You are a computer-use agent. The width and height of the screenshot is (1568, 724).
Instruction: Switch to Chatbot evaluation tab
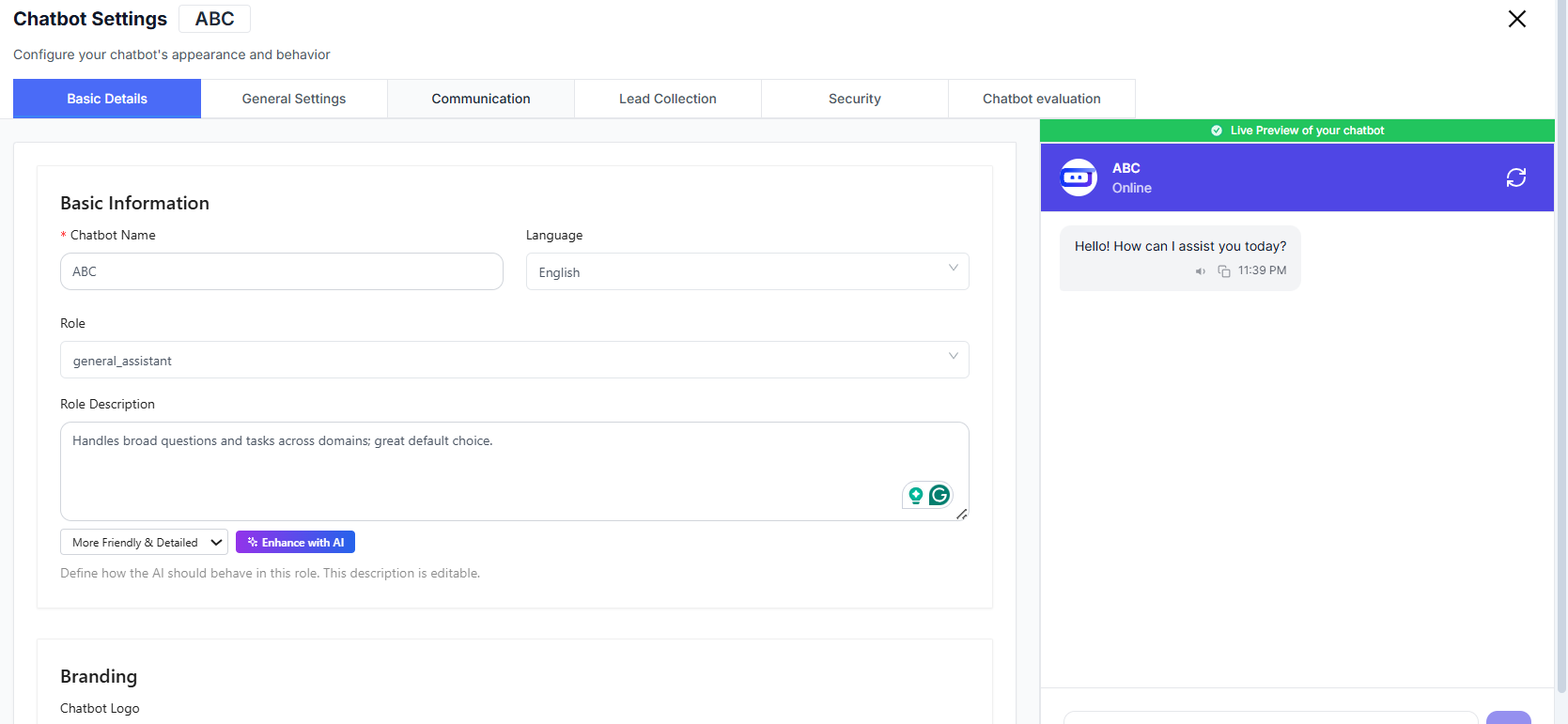[1042, 99]
